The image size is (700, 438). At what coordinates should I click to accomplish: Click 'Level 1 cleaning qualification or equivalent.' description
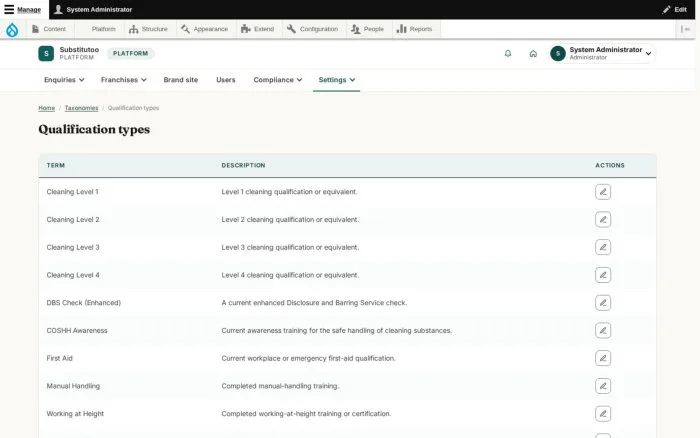point(289,192)
